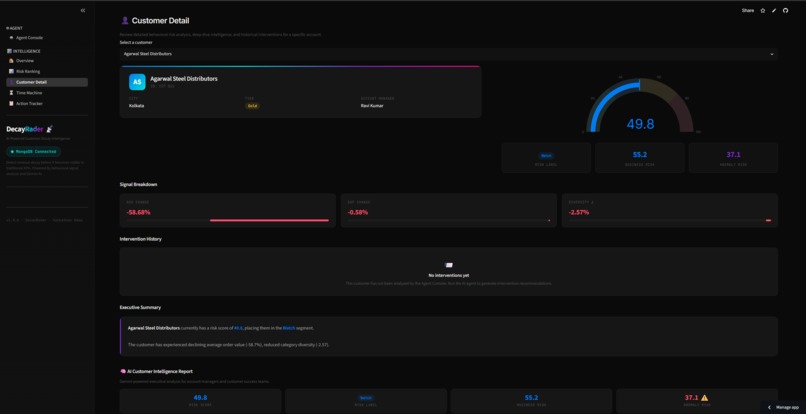Viewport: 806px width, 414px height.
Task: Click the -0.58% signal progress bar
Action: pyautogui.click(x=449, y=220)
